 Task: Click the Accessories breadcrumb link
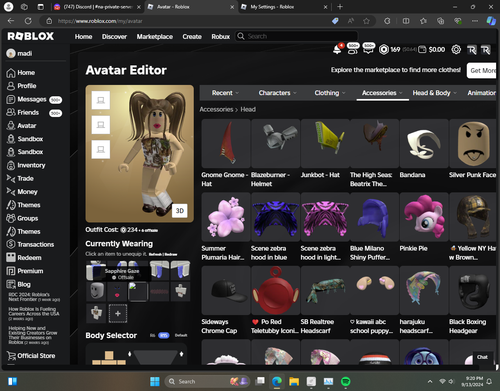[x=216, y=109]
